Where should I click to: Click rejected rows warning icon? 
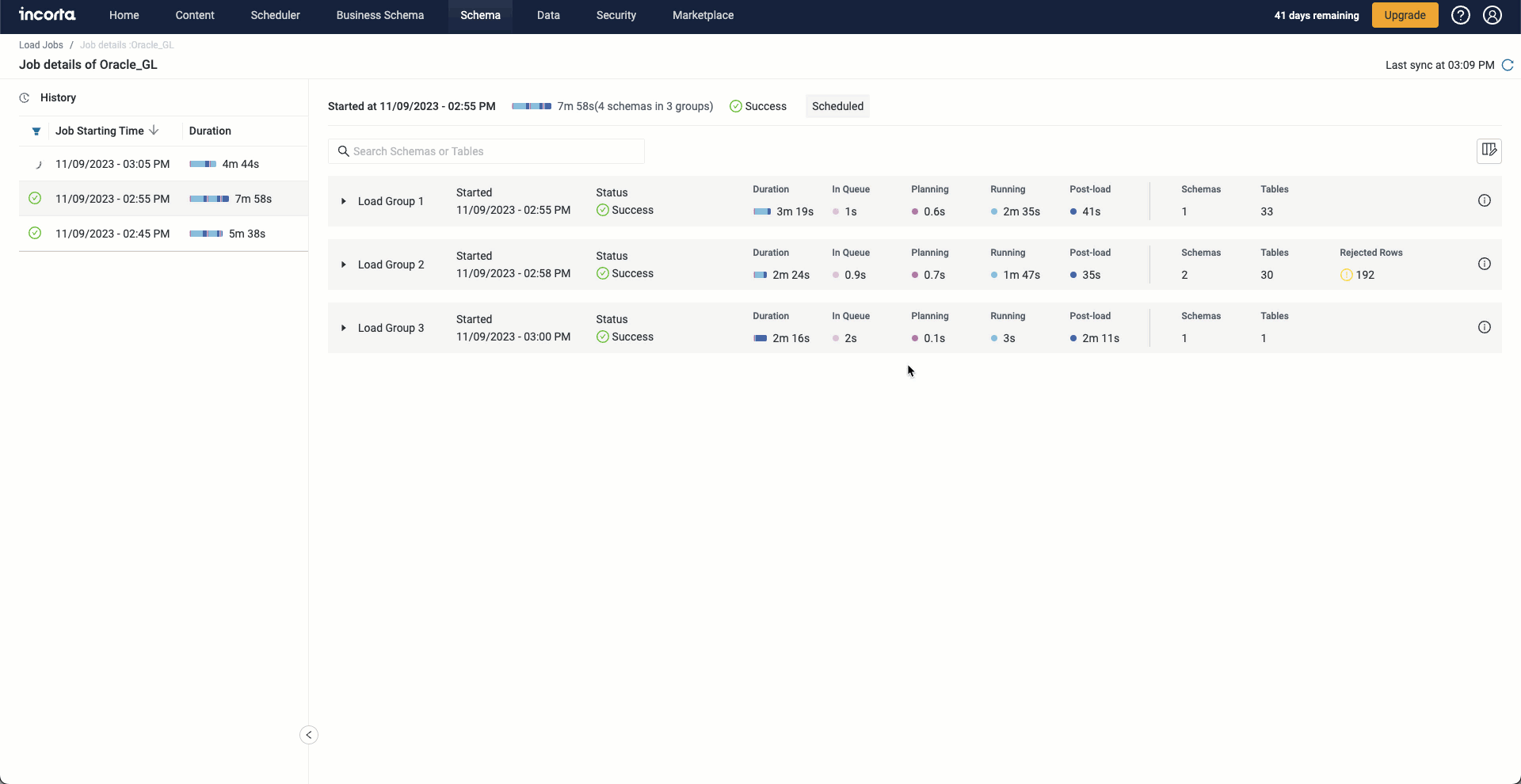1347,275
